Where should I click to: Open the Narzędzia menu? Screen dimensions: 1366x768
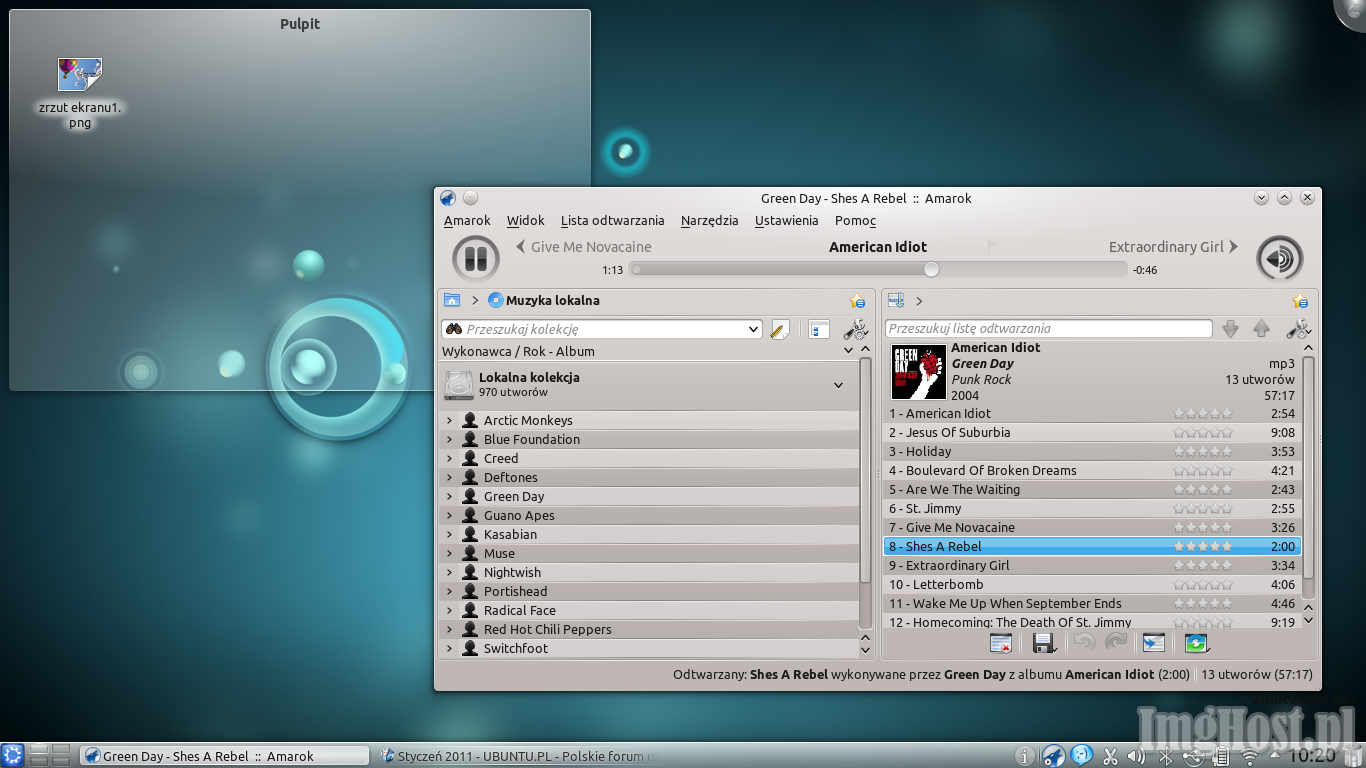click(710, 221)
